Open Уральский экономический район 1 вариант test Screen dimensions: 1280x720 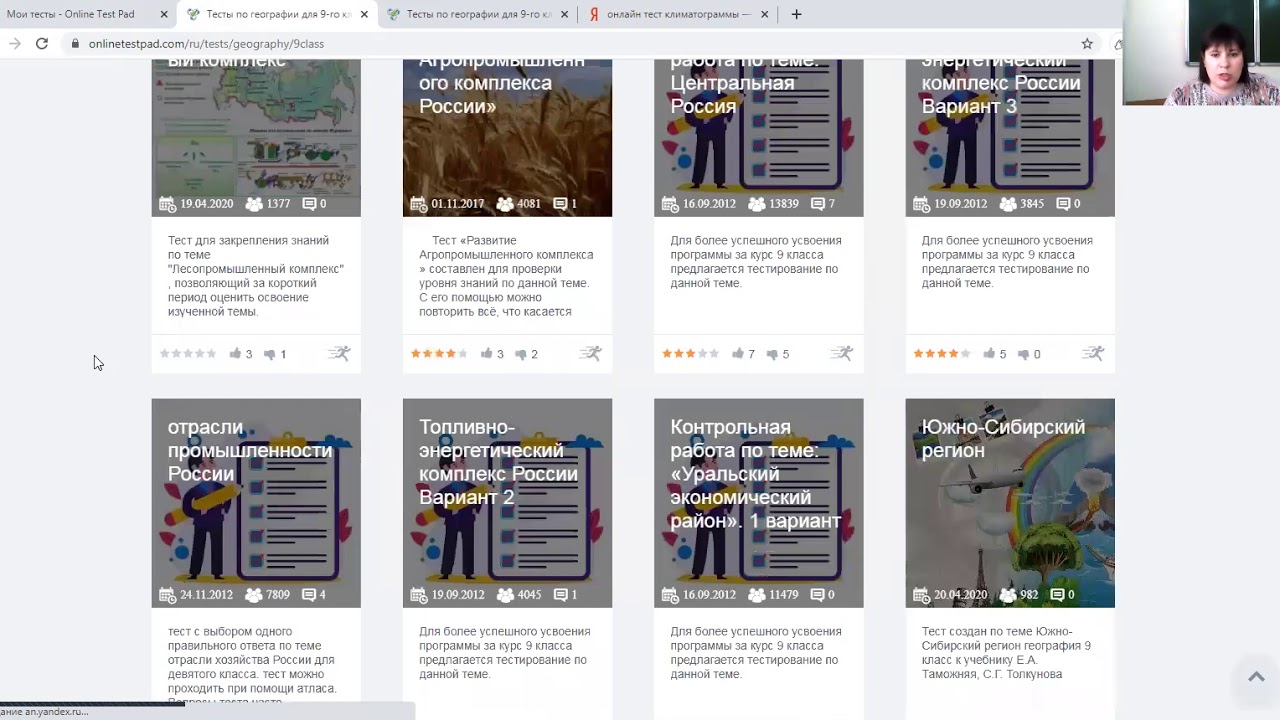(x=755, y=474)
